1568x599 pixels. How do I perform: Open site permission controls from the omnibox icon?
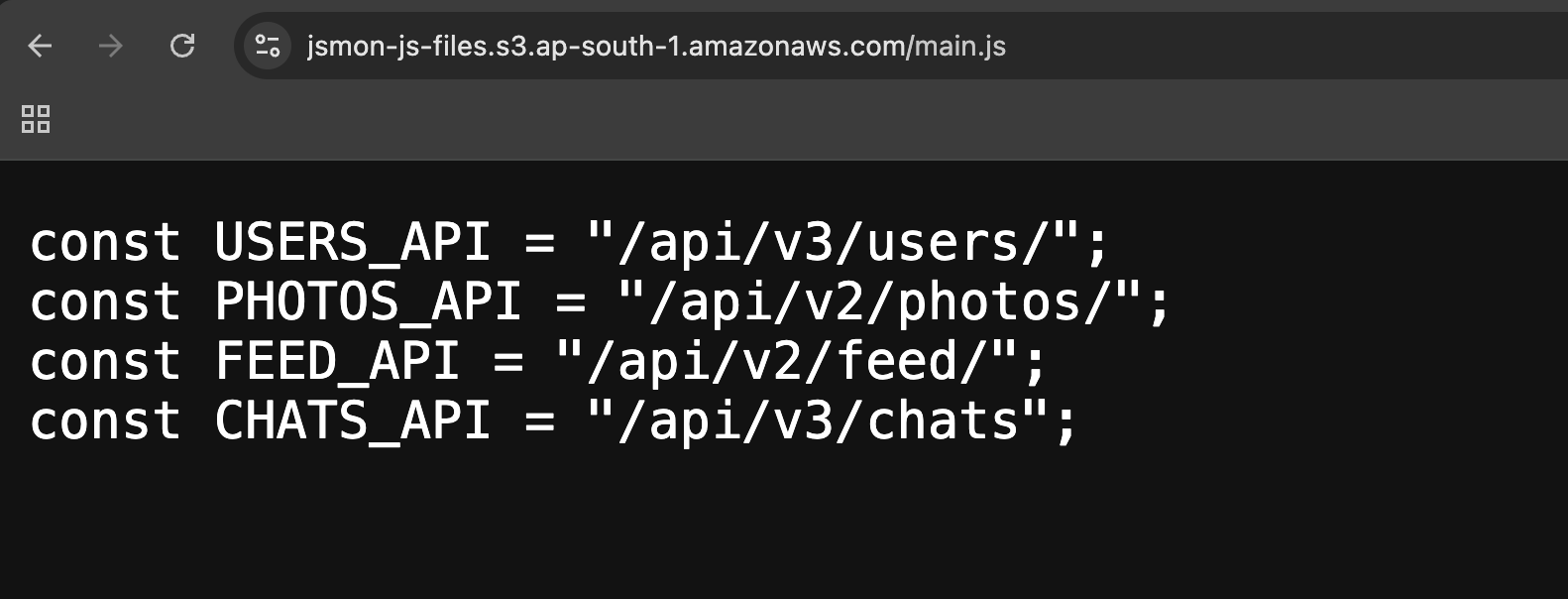pyautogui.click(x=266, y=46)
